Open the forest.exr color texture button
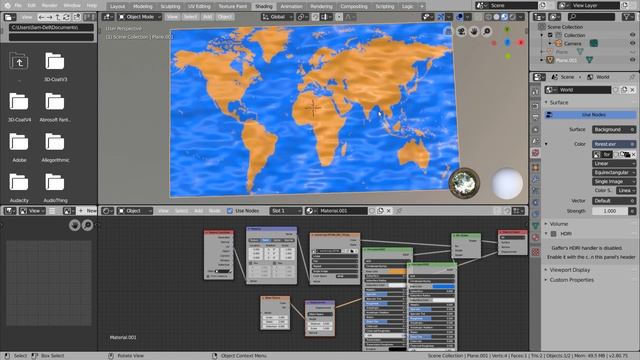 [614, 144]
